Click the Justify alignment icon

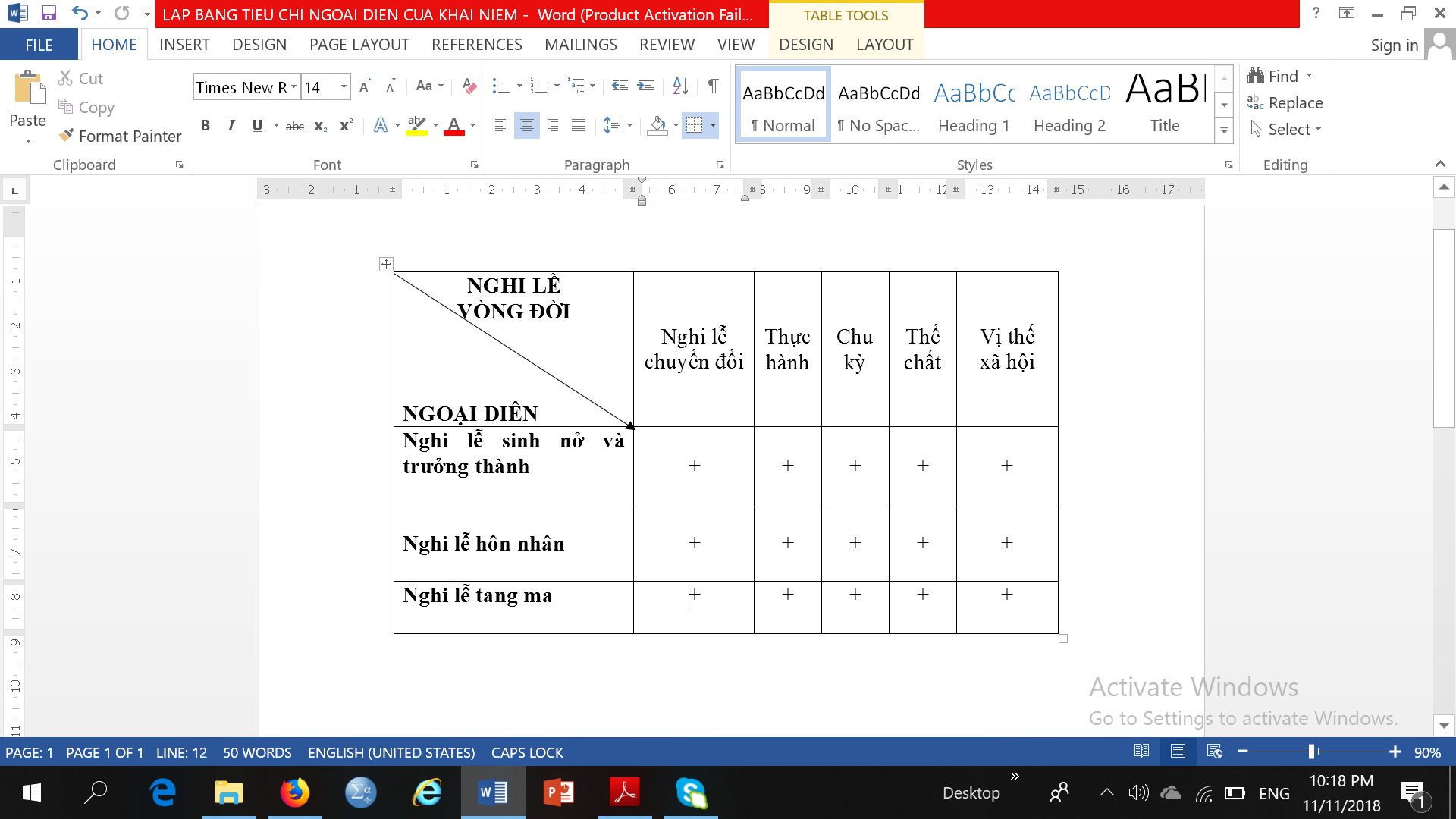[579, 126]
